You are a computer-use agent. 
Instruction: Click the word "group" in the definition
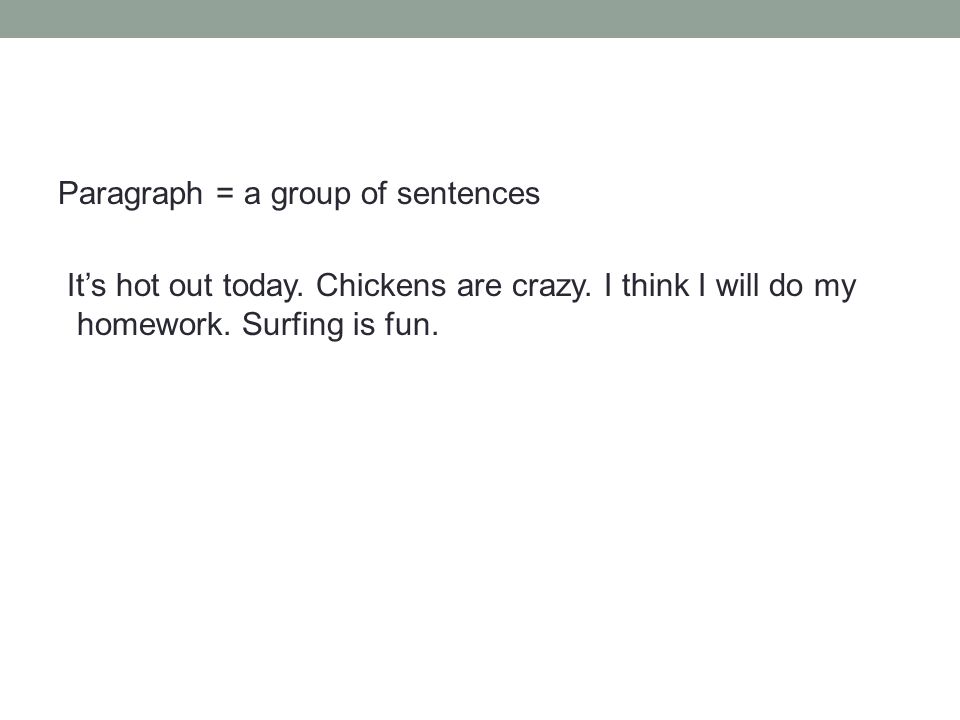(311, 196)
